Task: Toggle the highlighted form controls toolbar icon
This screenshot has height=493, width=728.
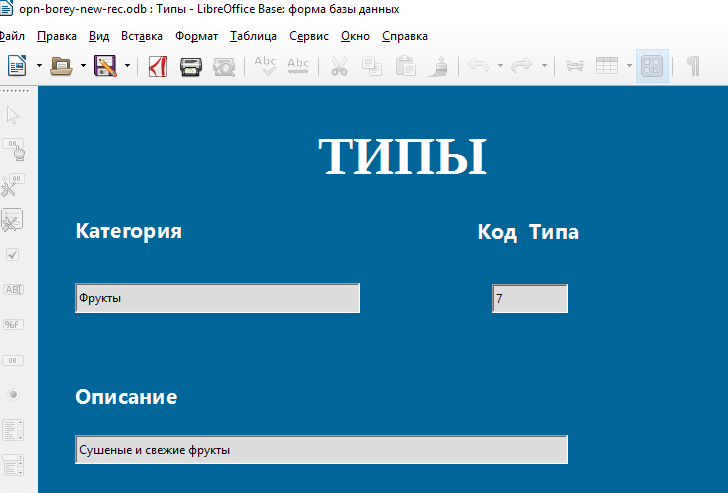Action: (x=652, y=66)
